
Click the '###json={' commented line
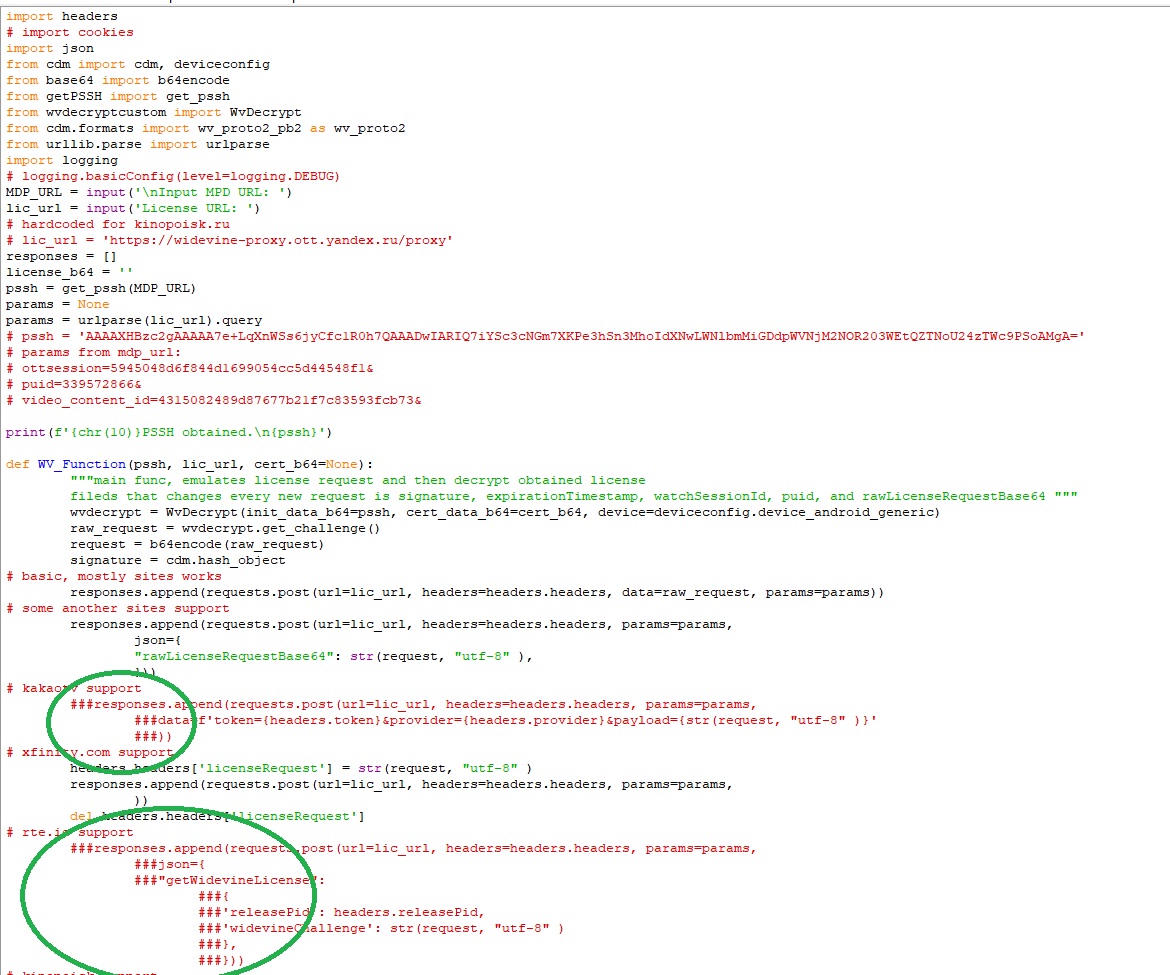coord(169,865)
